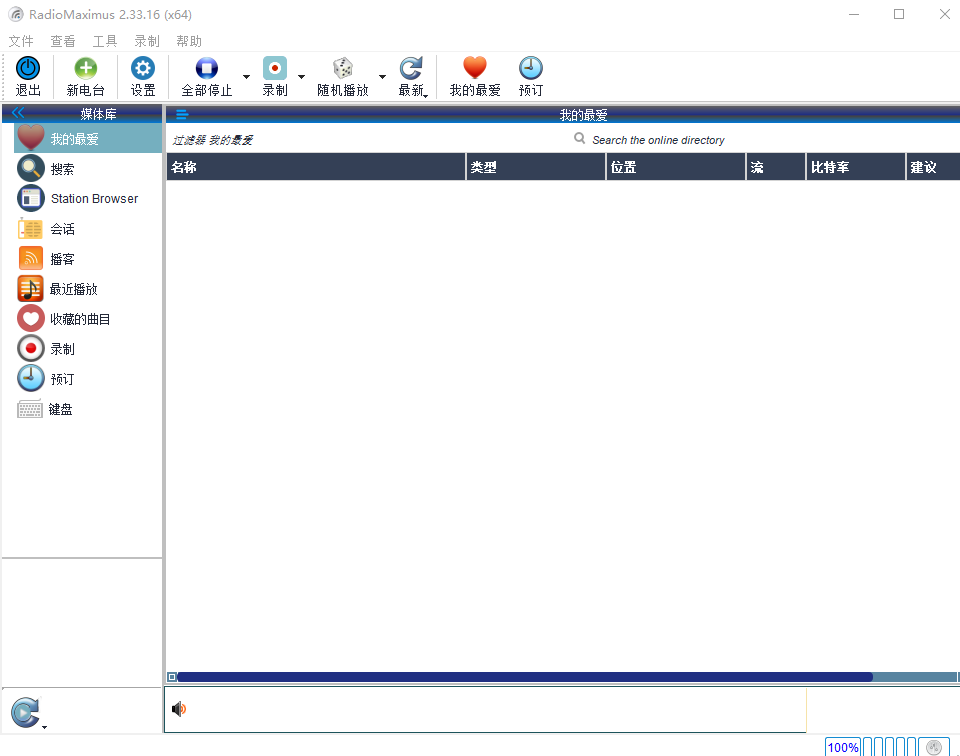Screen dimensions: 960x756
Task: Open 我的最爱 heart in the toolbar
Action: [x=474, y=77]
